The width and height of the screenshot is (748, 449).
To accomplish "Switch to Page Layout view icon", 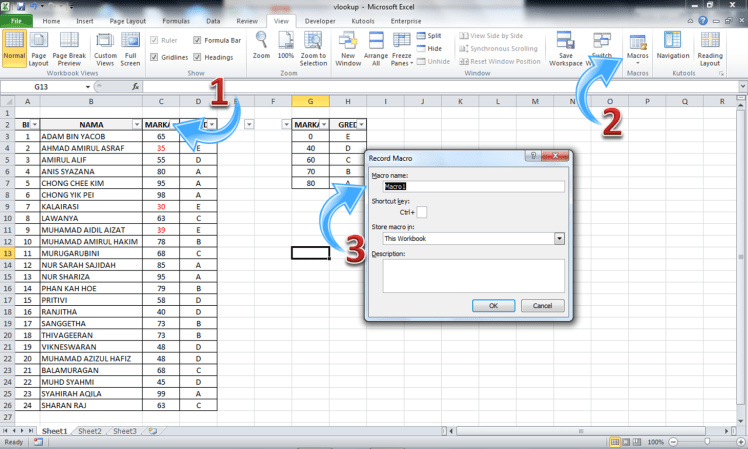I will tap(39, 45).
